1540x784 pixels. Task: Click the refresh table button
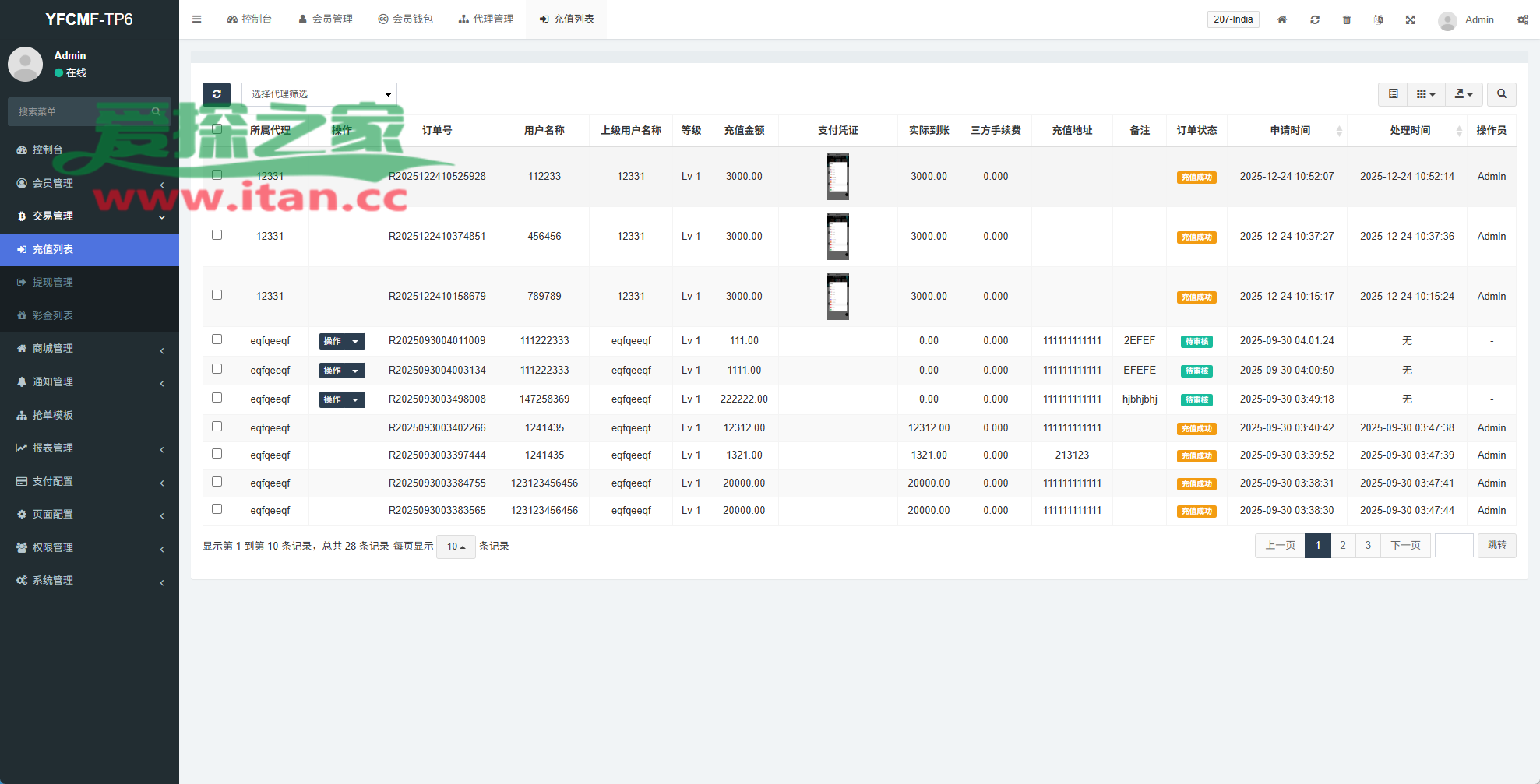point(217,94)
